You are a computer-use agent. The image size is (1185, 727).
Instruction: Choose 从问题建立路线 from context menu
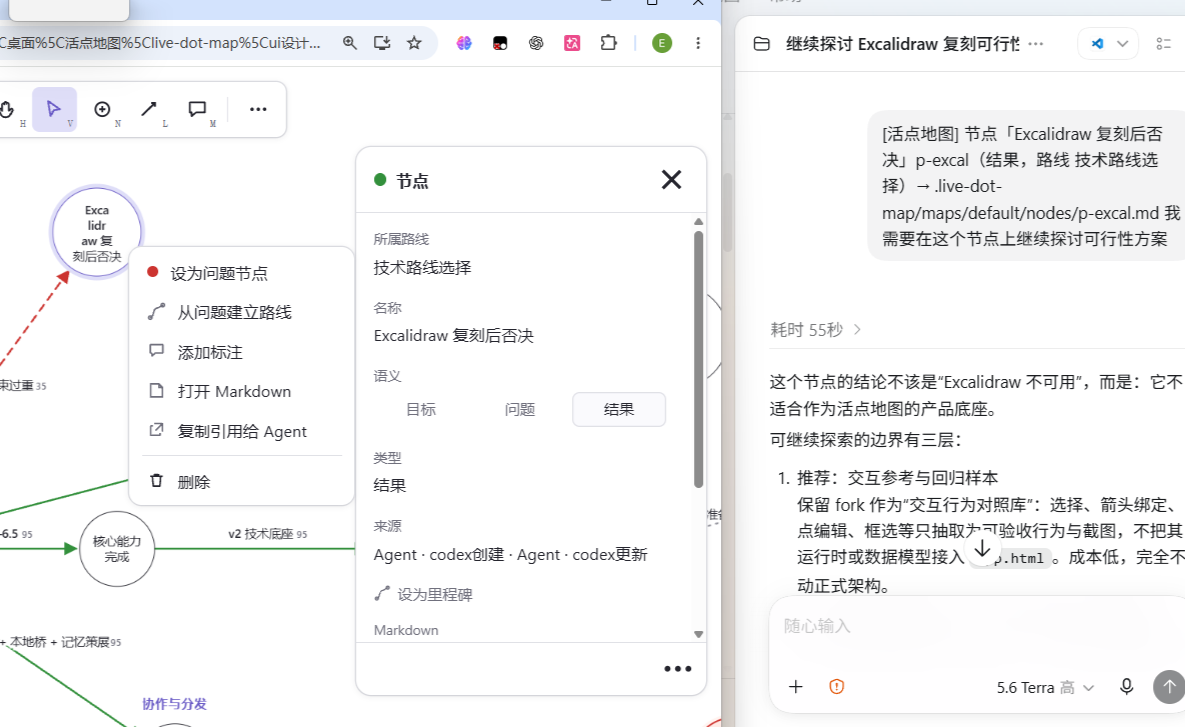coord(242,312)
